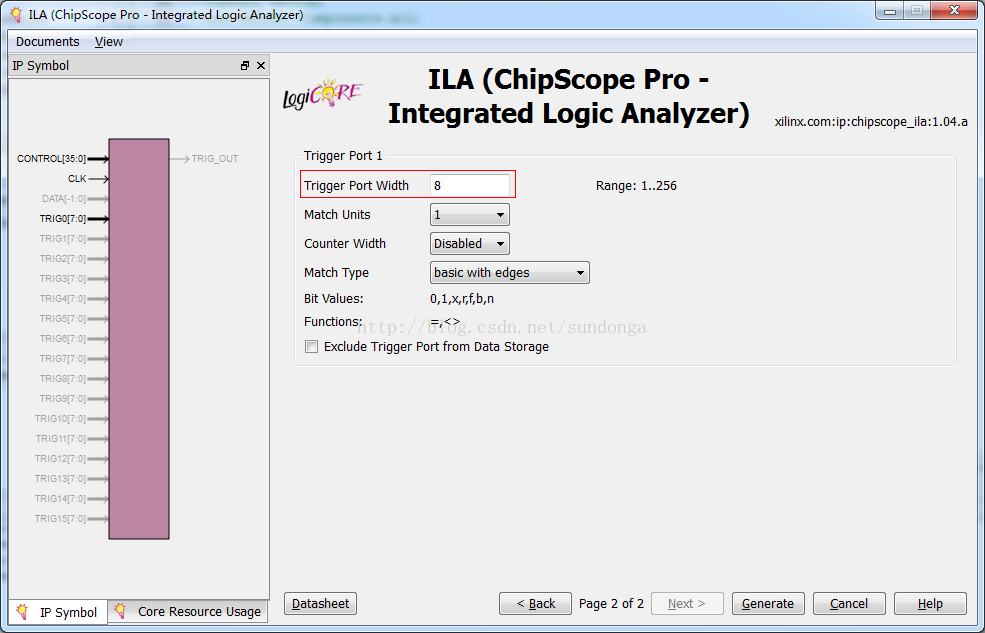Open the Match Type dropdown
The height and width of the screenshot is (633, 985).
(509, 273)
